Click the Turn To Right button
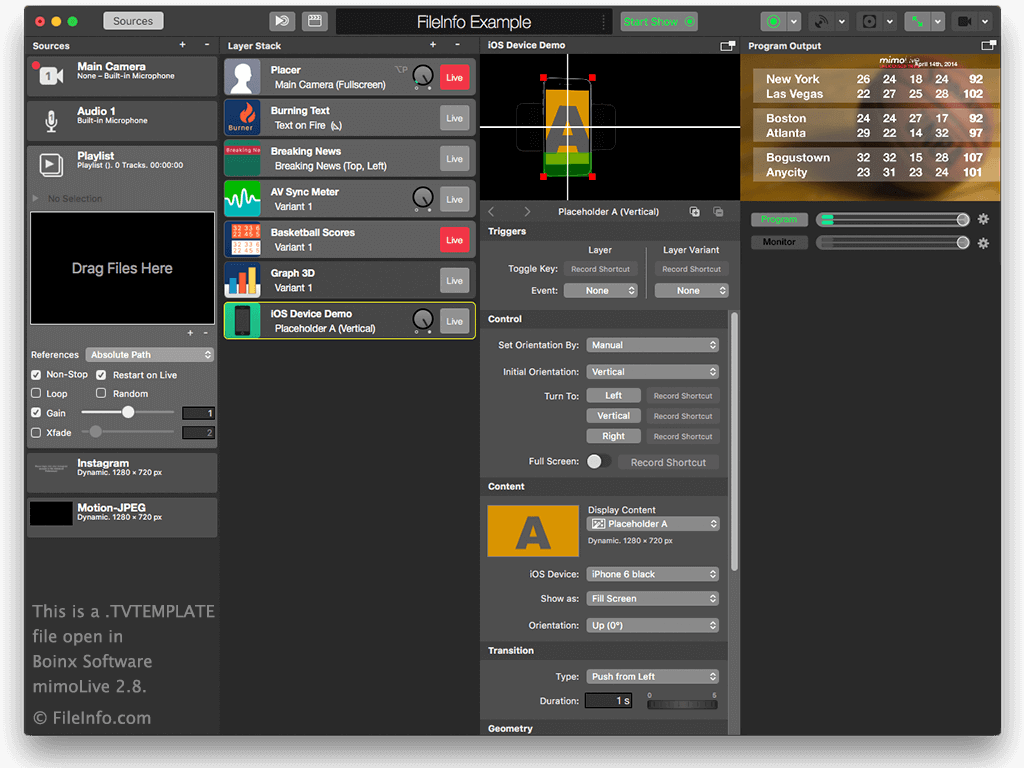 point(613,436)
